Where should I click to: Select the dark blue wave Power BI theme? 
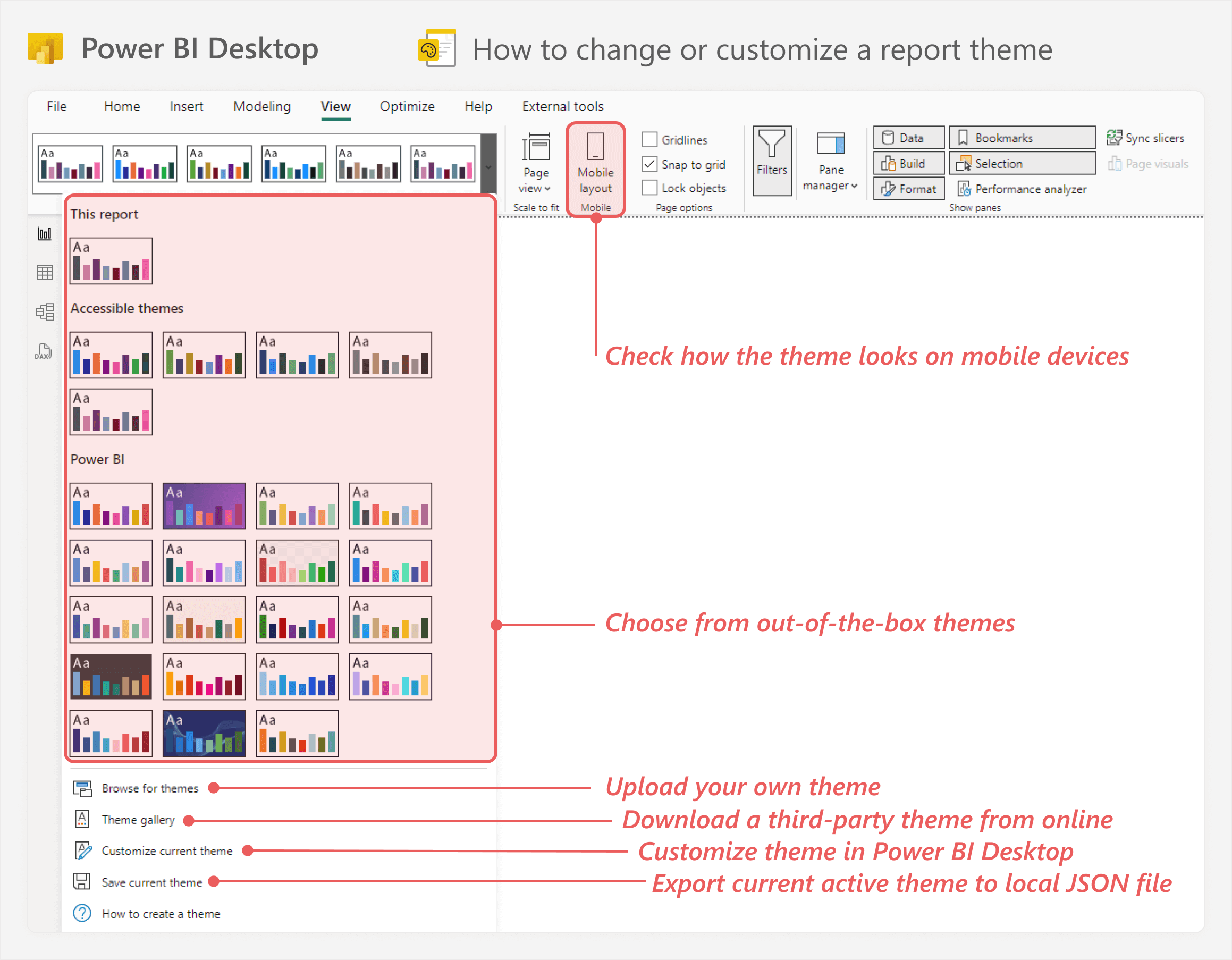click(x=204, y=733)
